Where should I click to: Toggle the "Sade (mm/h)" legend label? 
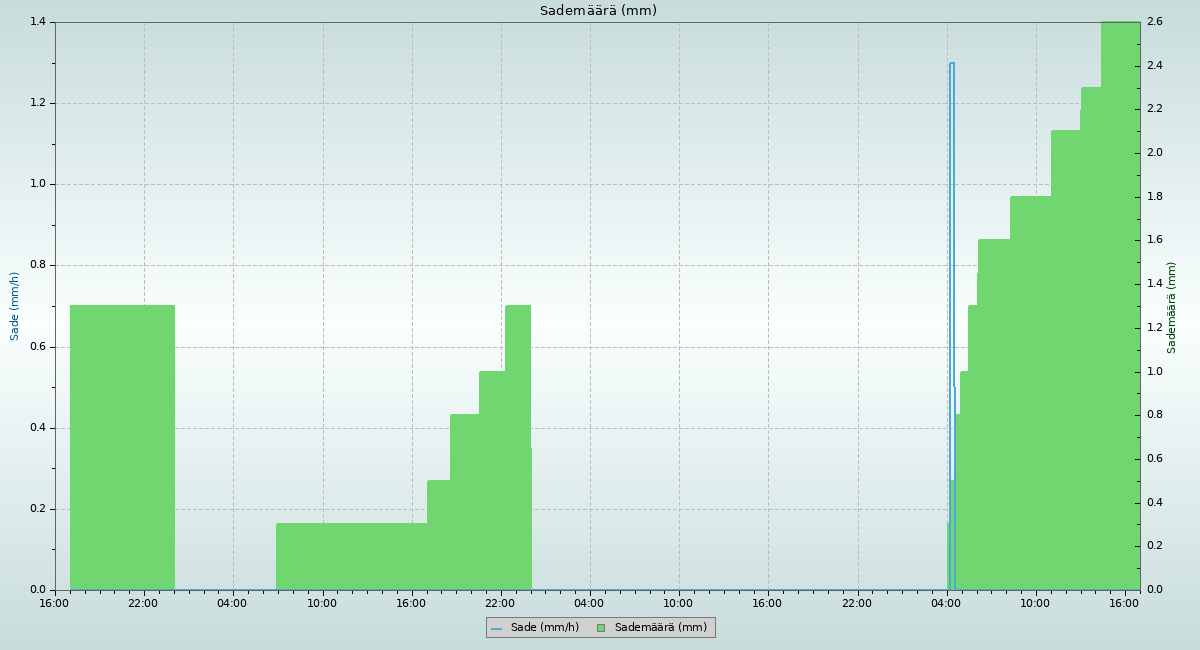click(544, 628)
